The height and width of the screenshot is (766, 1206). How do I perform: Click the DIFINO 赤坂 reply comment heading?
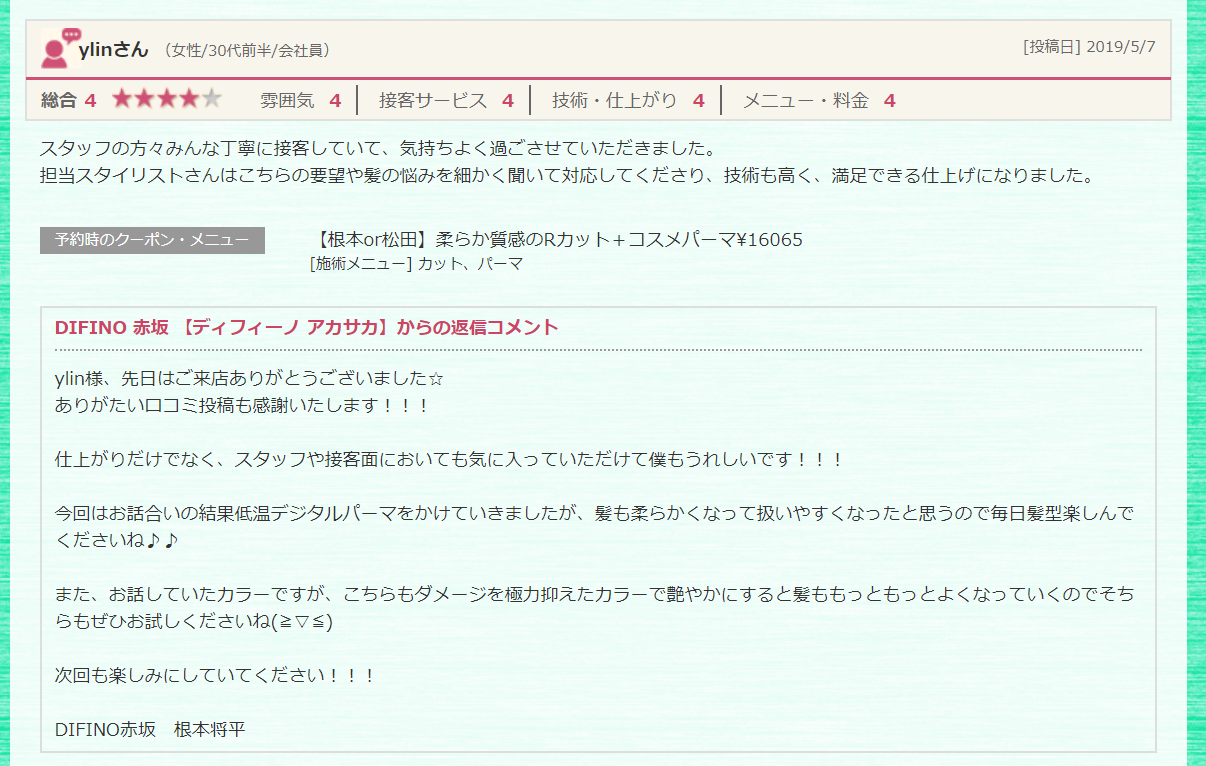[x=306, y=328]
